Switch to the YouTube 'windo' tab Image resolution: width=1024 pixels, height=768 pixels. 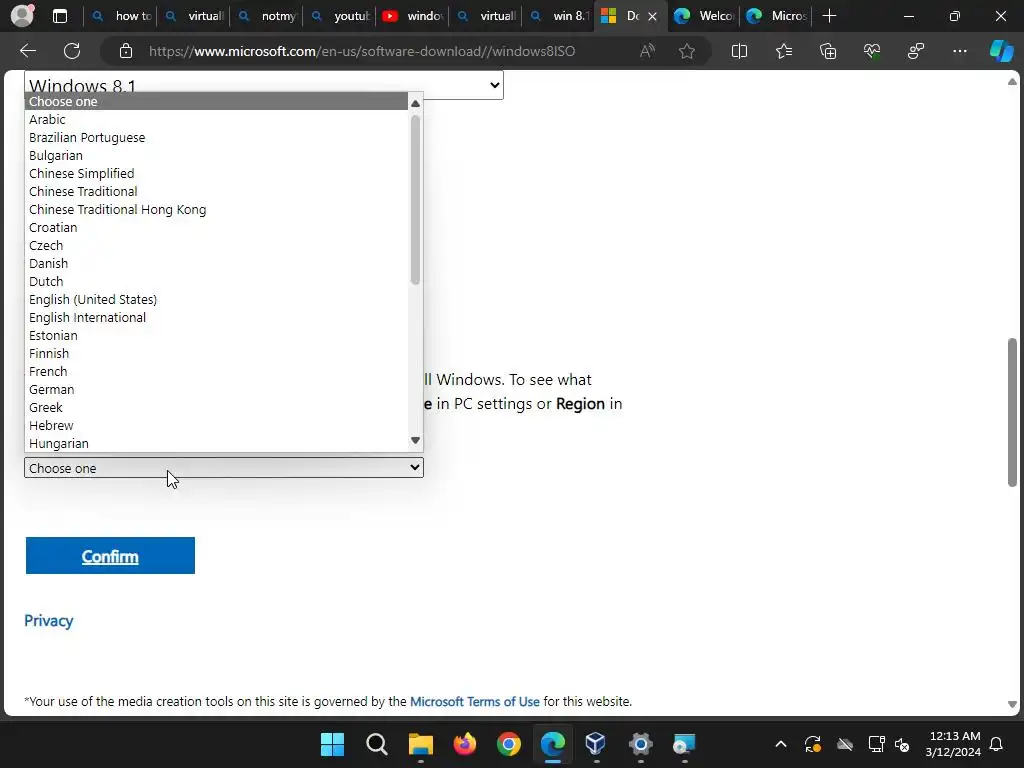click(x=413, y=16)
